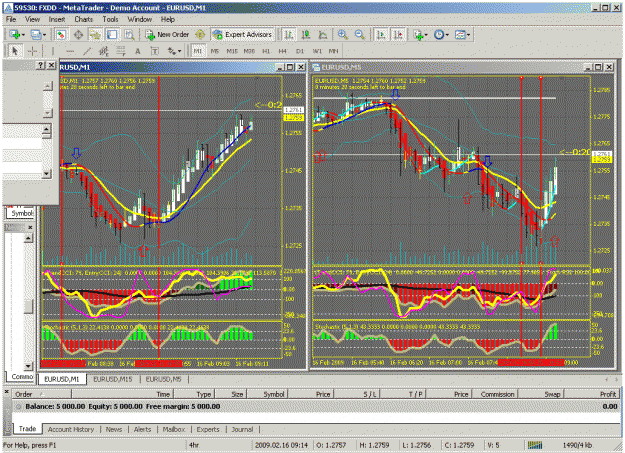This screenshot has width=625, height=453.
Task: Open the Market Watch window icon
Action: point(61,35)
